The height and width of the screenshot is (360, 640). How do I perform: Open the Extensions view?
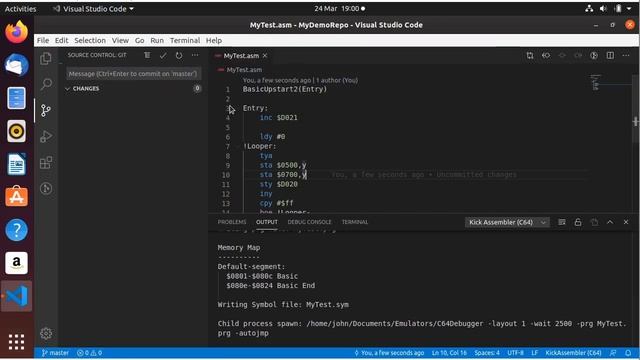(46, 162)
